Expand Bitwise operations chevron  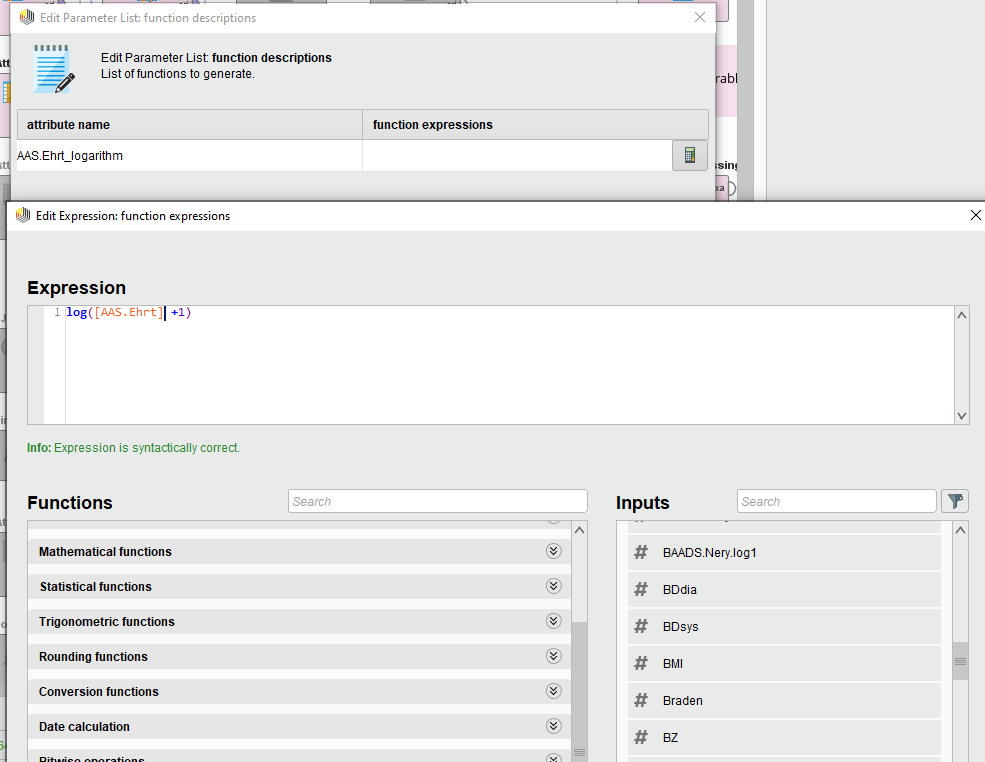point(553,758)
